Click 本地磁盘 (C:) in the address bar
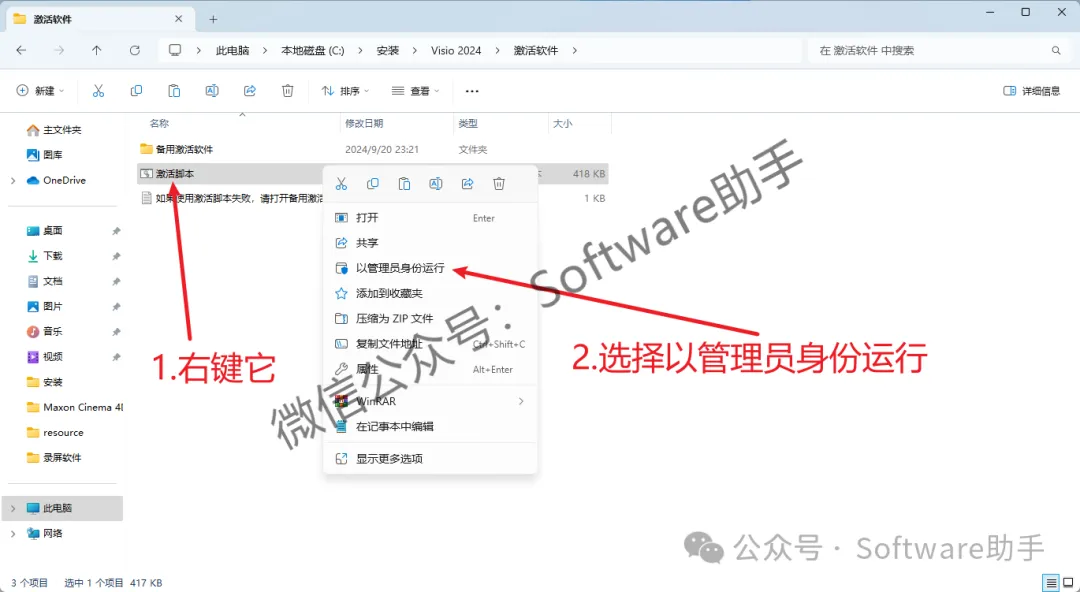Viewport: 1080px width, 592px height. click(313, 50)
